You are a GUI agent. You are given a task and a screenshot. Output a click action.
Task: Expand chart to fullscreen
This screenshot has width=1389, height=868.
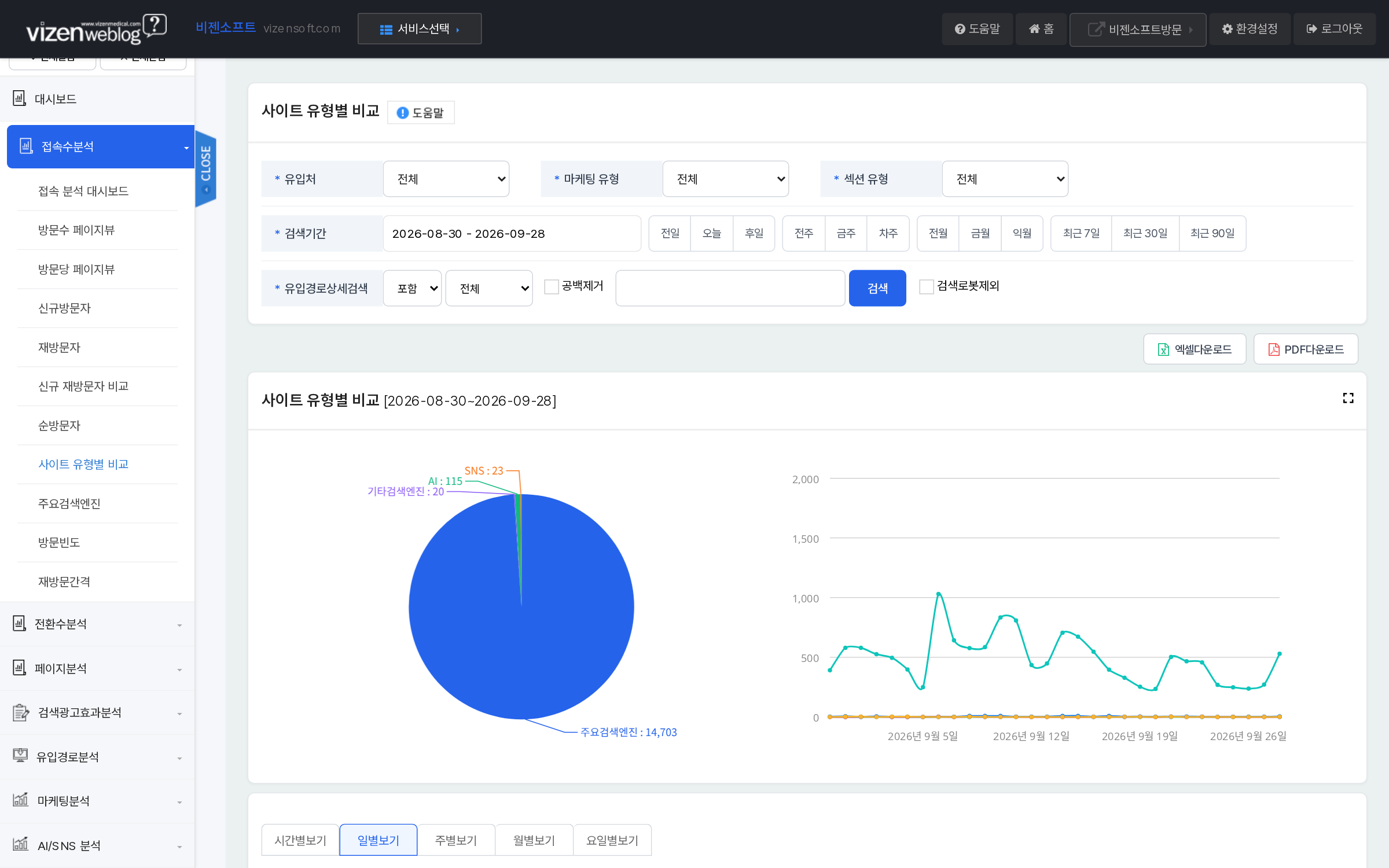pyautogui.click(x=1348, y=398)
